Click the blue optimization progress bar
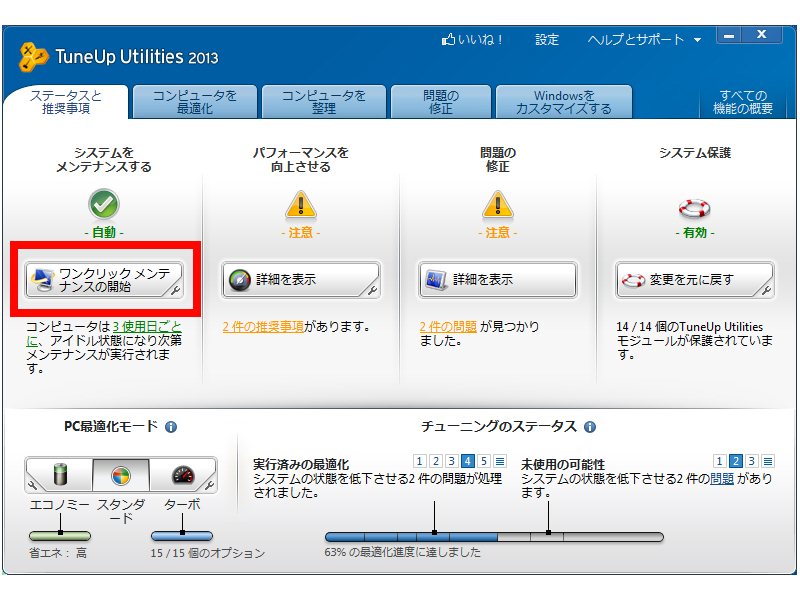 tap(410, 537)
